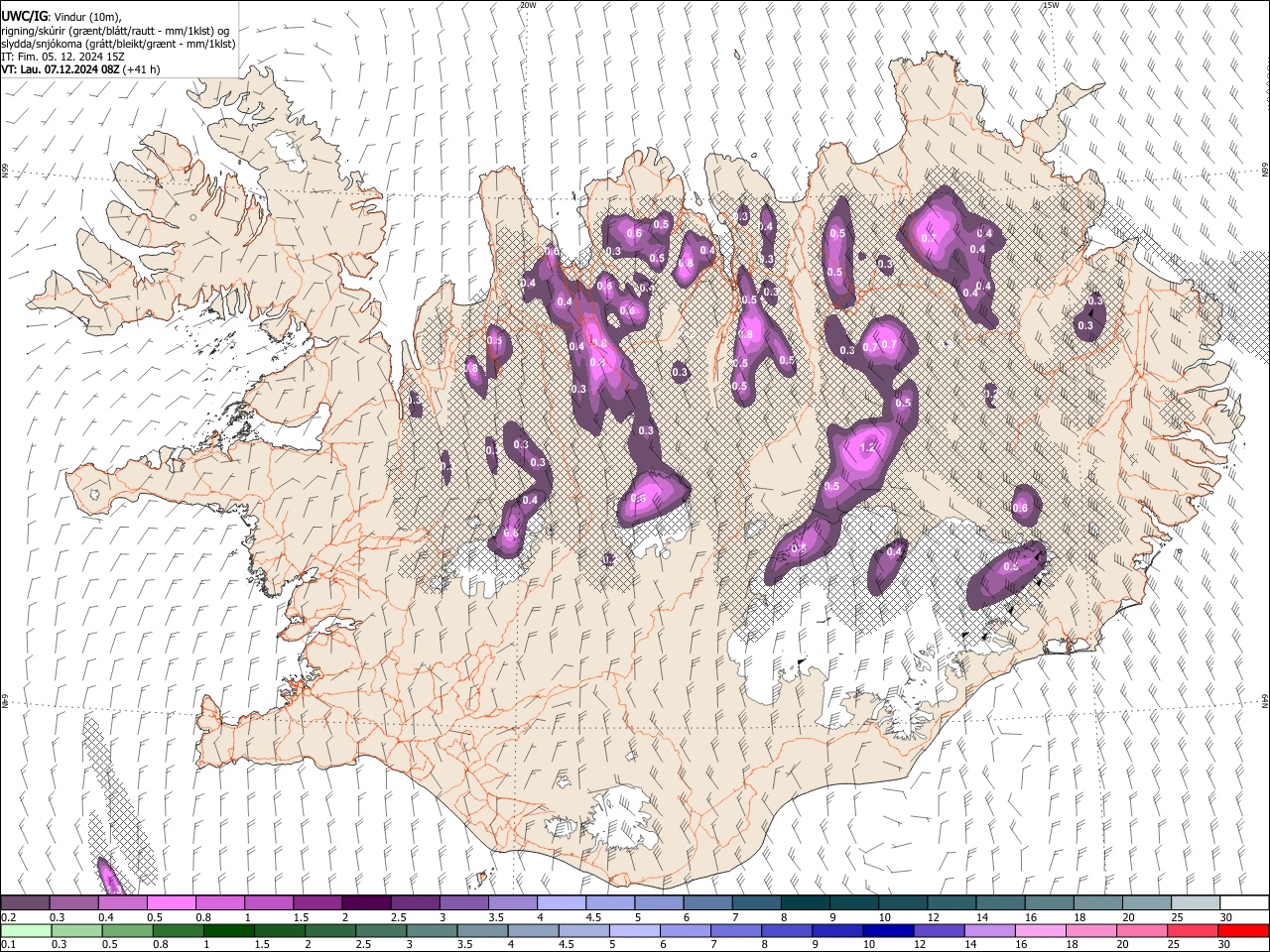Pick the darkest green lower swatch, 1 to 1.5
The width and height of the screenshot is (1270, 952).
(x=228, y=930)
